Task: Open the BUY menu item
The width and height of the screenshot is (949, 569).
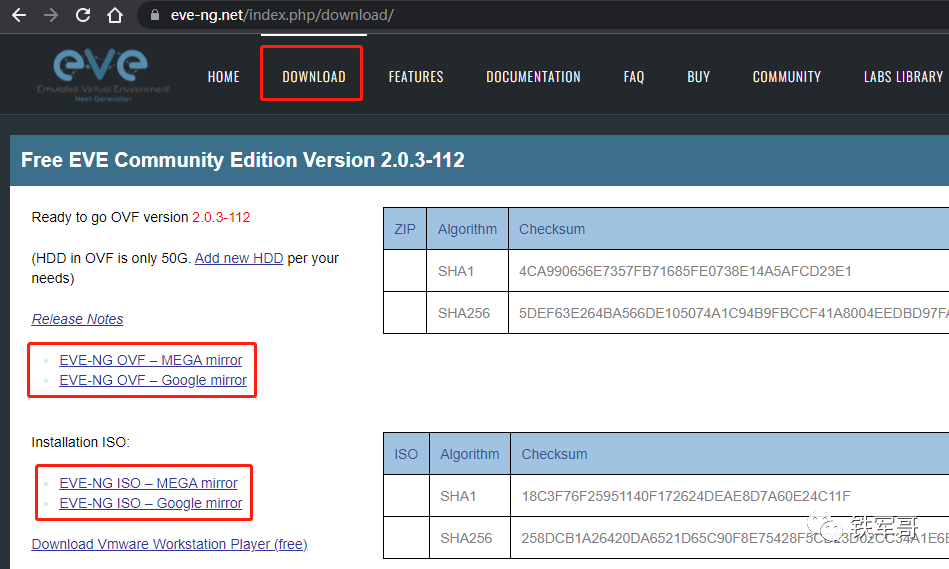Action: [x=698, y=77]
